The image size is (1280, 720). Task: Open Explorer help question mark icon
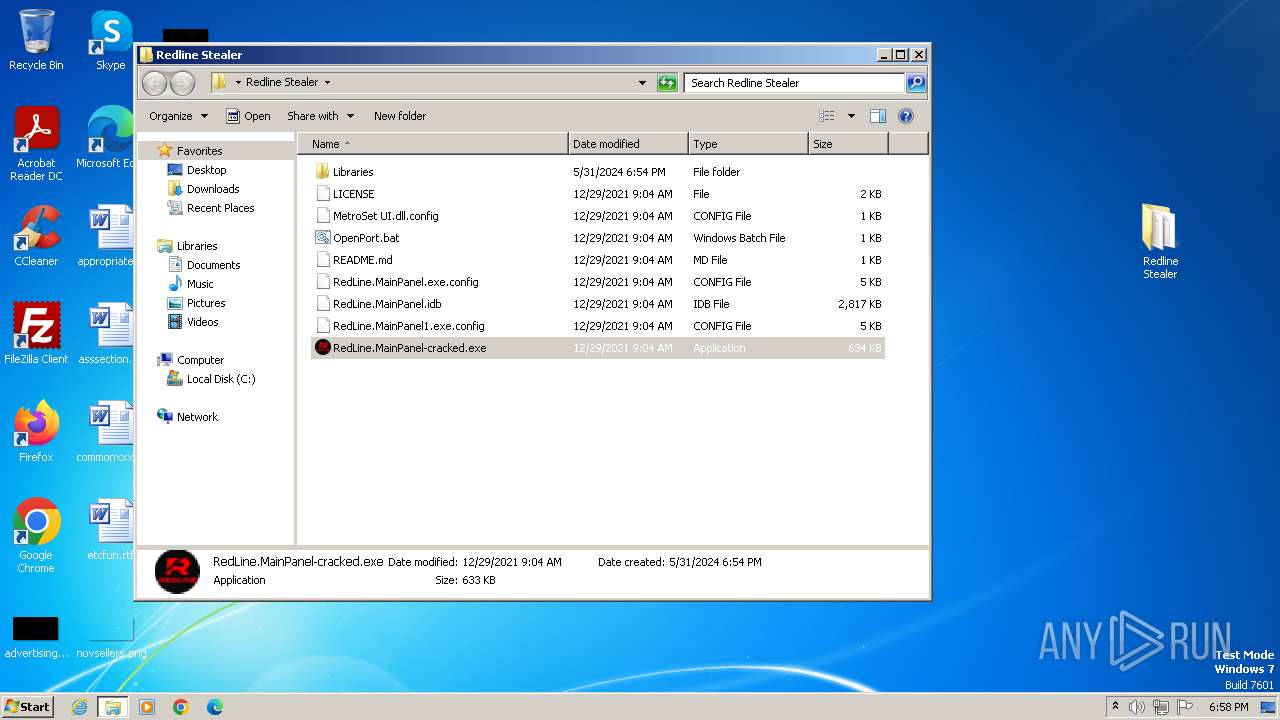906,116
